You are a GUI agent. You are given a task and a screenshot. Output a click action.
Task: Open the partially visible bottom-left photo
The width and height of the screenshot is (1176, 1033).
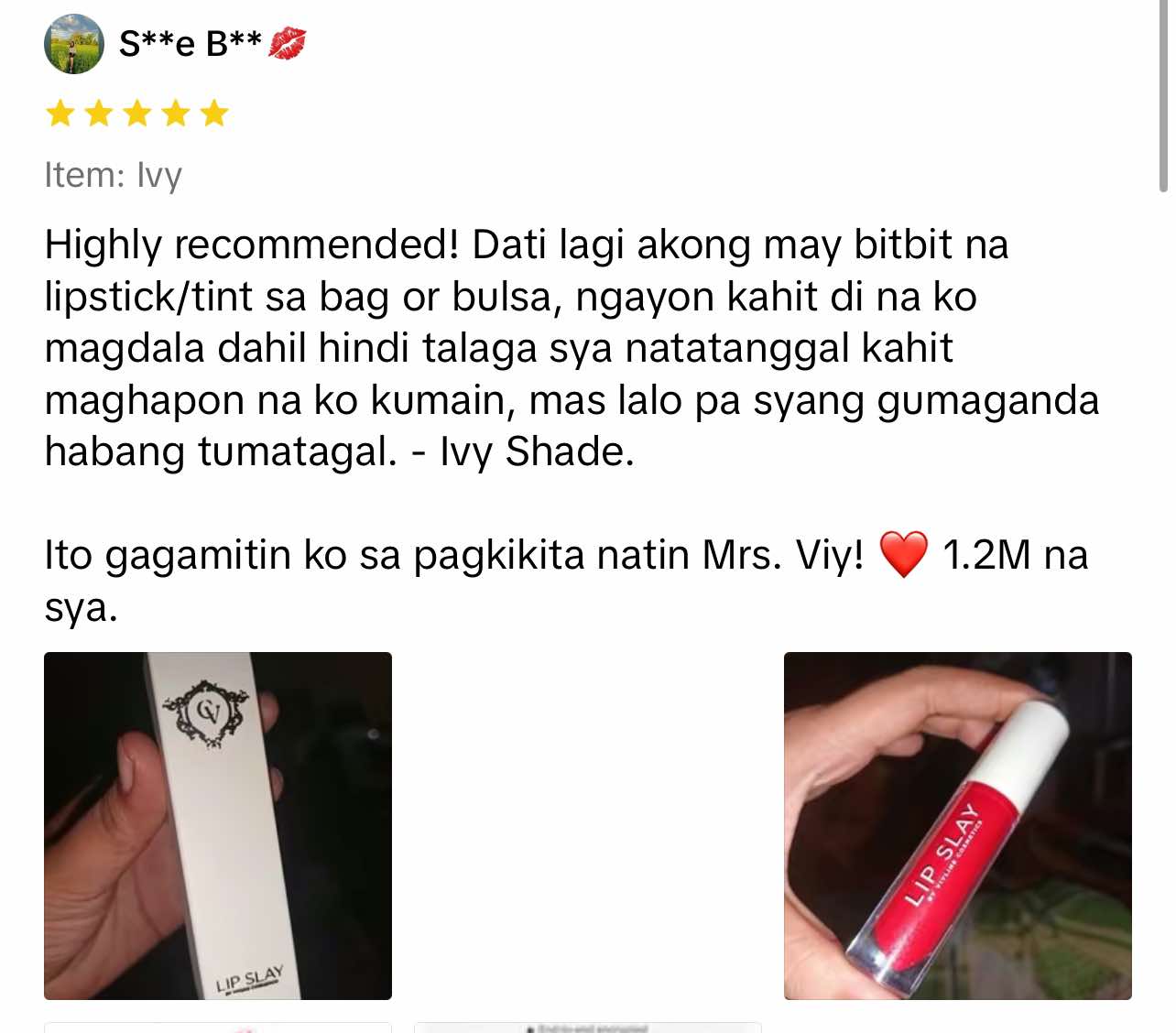[x=218, y=1028]
